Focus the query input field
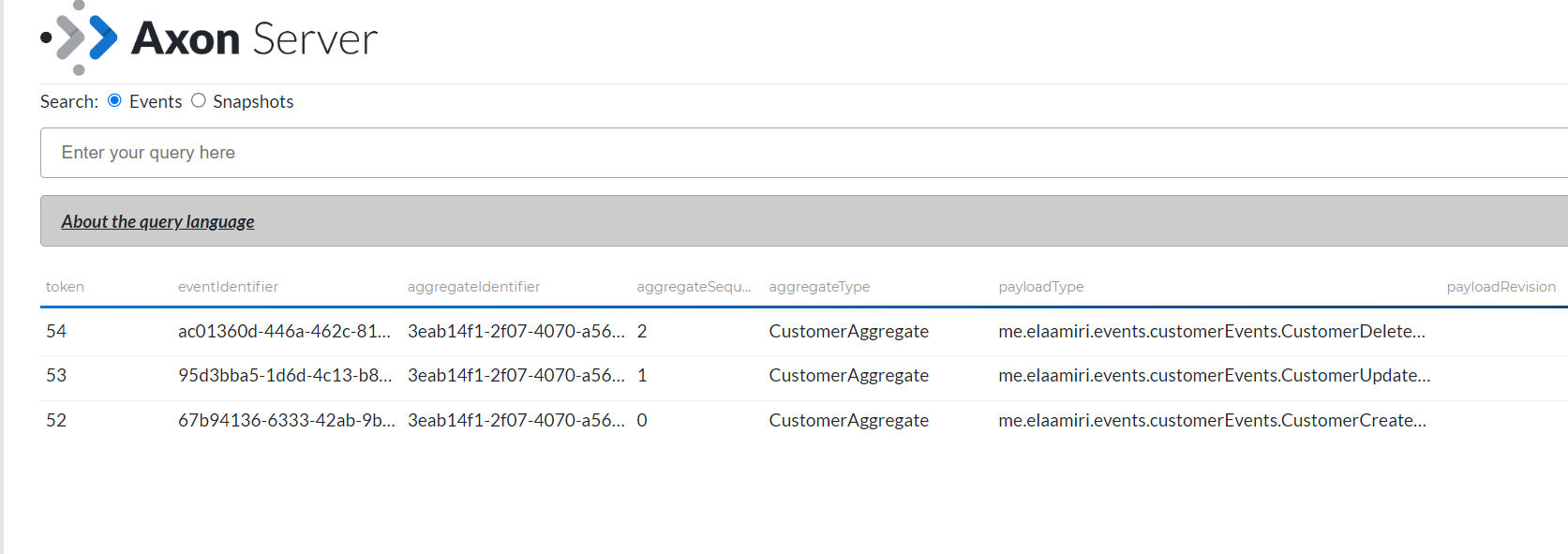 click(804, 153)
